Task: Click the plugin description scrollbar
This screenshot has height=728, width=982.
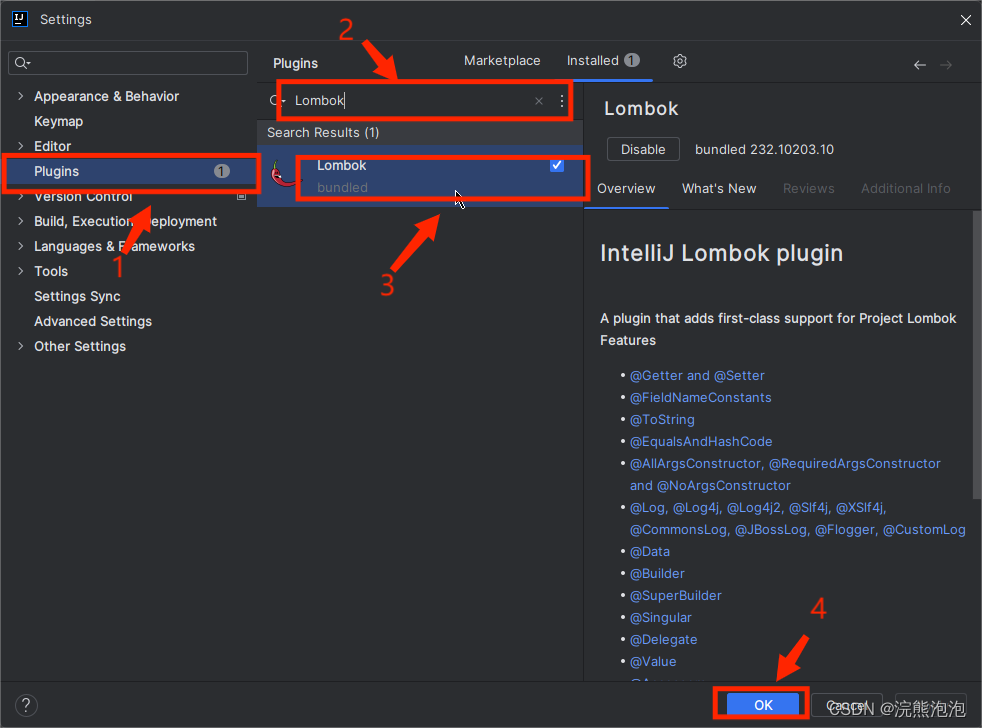Action: (976, 355)
